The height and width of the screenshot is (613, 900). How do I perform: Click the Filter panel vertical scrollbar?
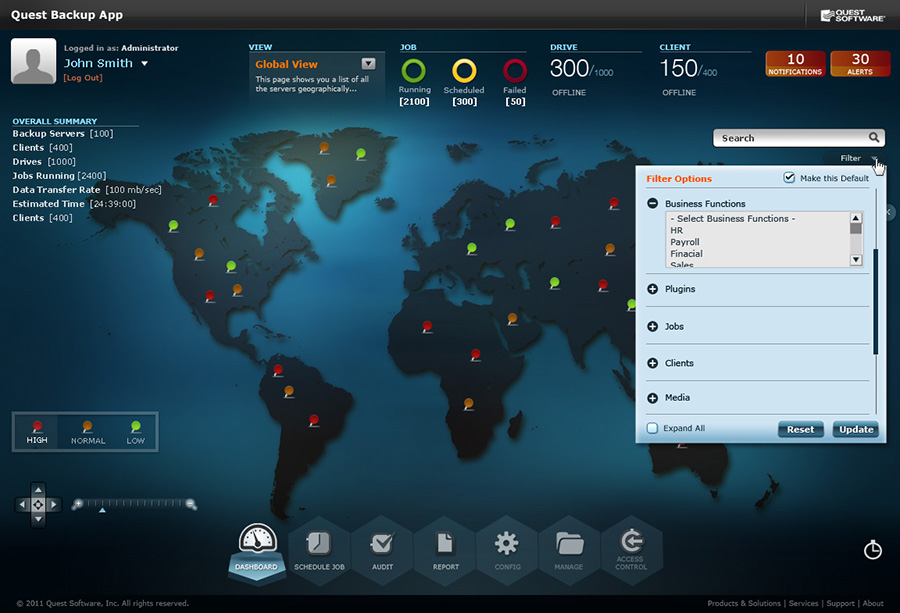pyautogui.click(x=876, y=302)
